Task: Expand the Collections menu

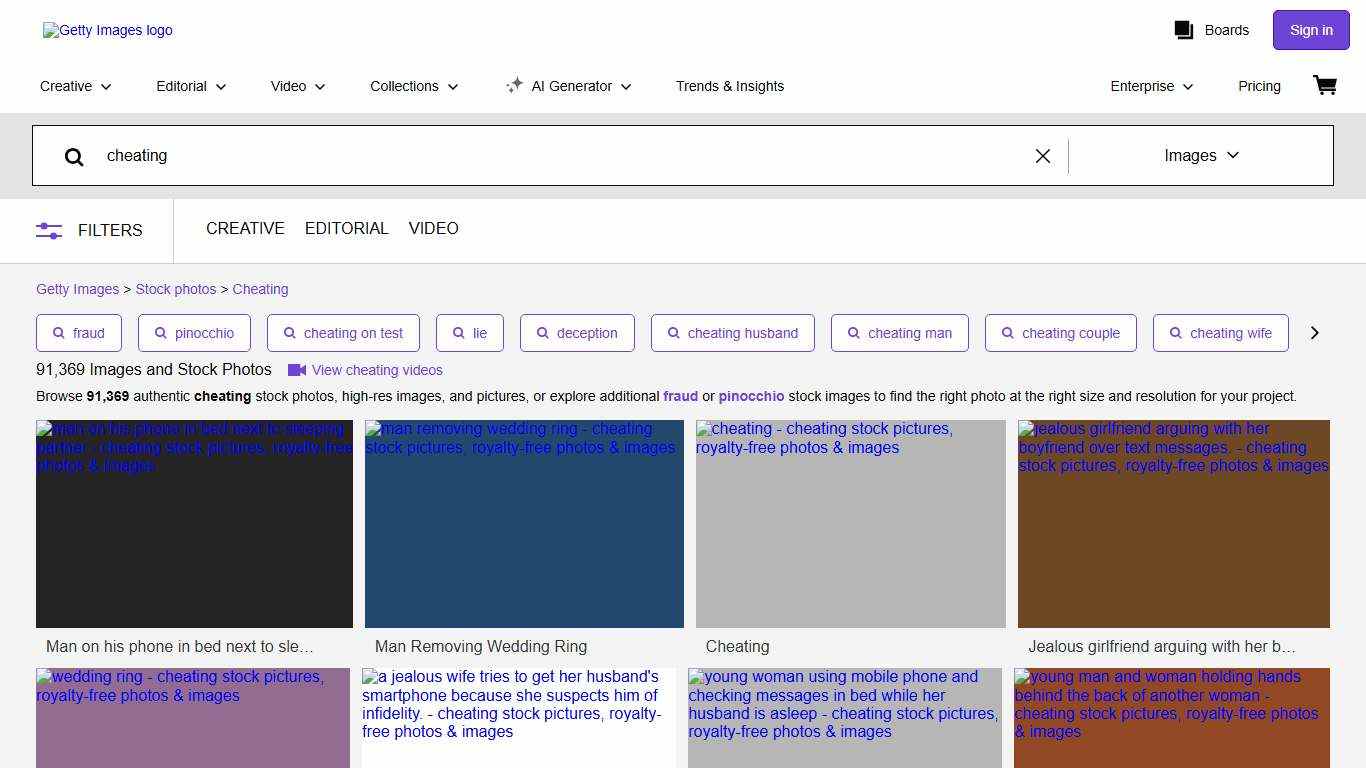Action: (x=414, y=86)
